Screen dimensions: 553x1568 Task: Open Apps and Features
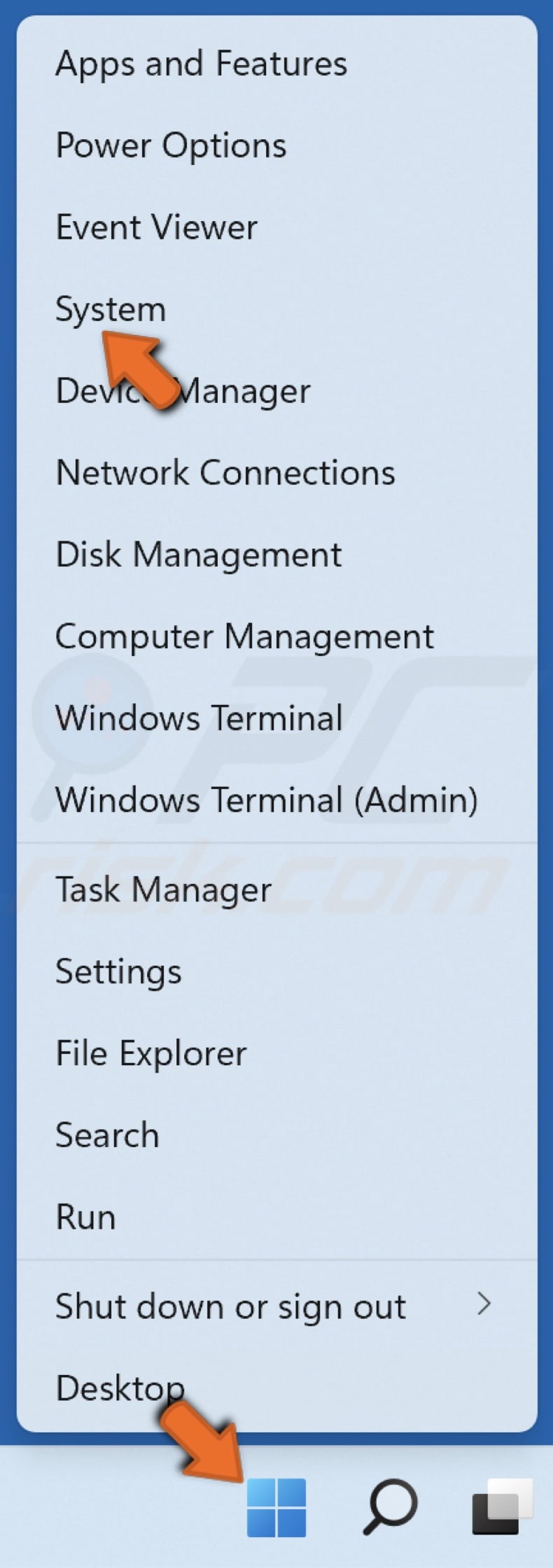[202, 64]
